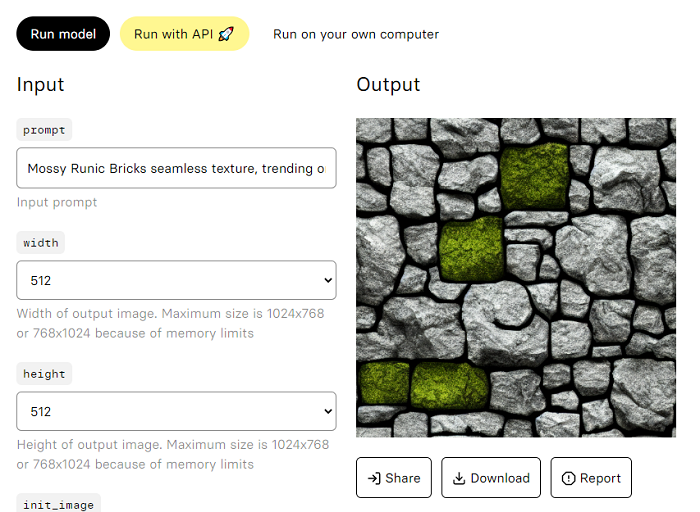Click the rocket icon on Run with API
700x512 pixels.
[226, 34]
